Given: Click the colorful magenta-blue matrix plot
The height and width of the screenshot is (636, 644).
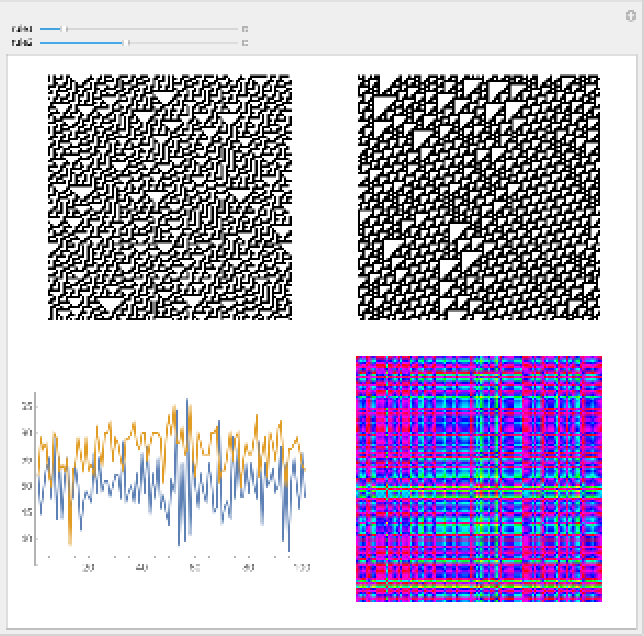Looking at the screenshot, I should 478,479.
